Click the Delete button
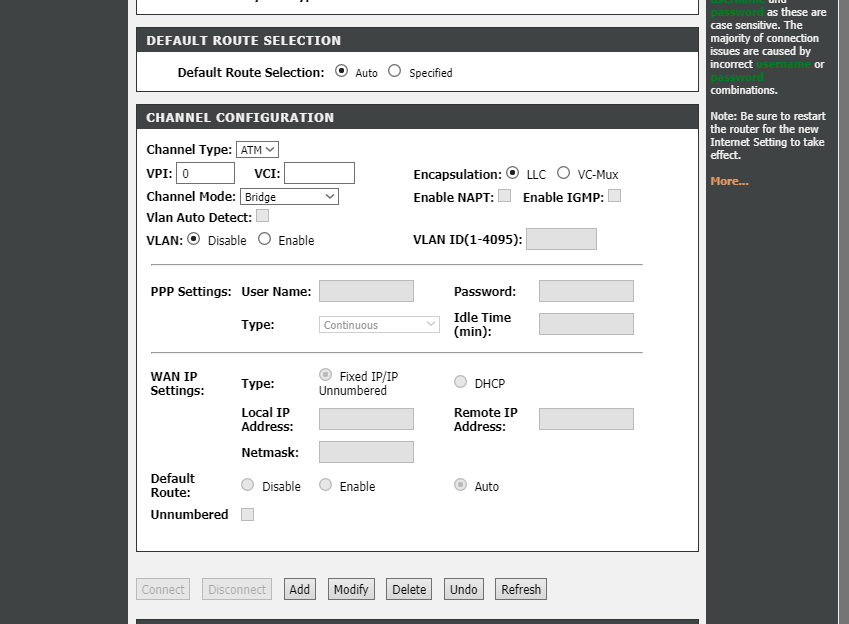 click(x=409, y=590)
